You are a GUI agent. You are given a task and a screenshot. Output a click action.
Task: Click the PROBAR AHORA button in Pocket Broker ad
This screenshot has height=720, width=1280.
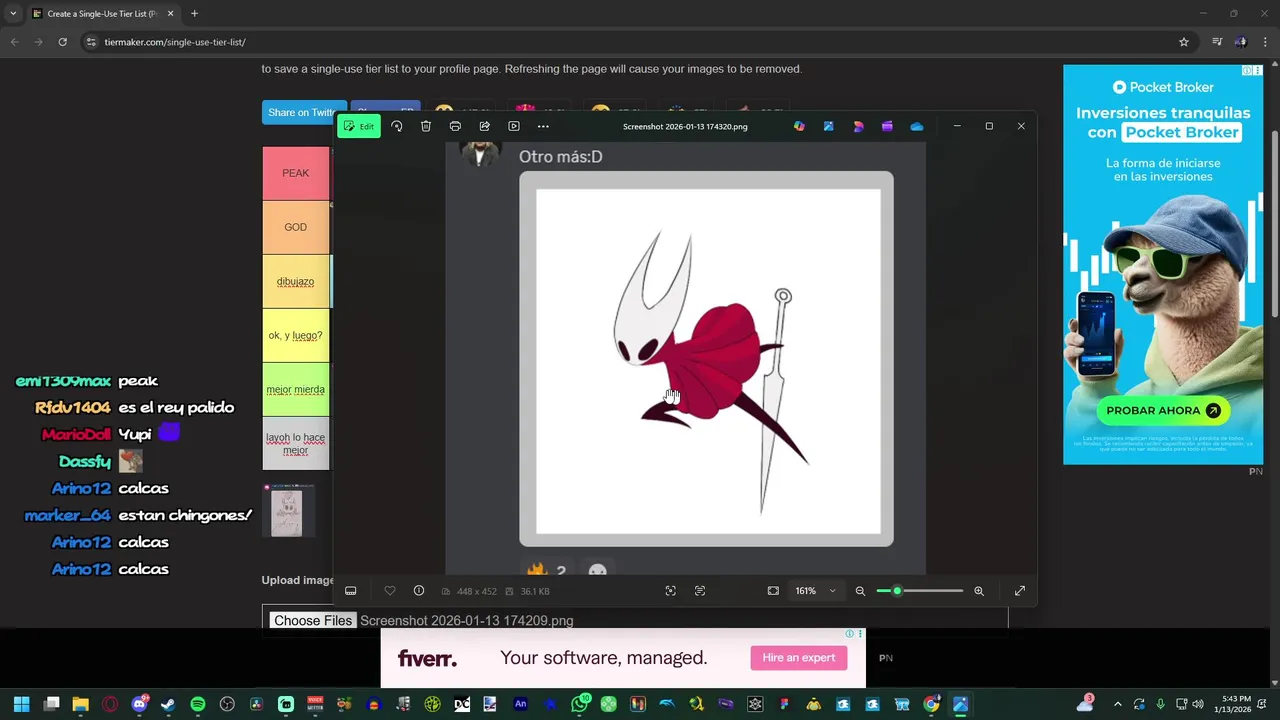[1163, 410]
